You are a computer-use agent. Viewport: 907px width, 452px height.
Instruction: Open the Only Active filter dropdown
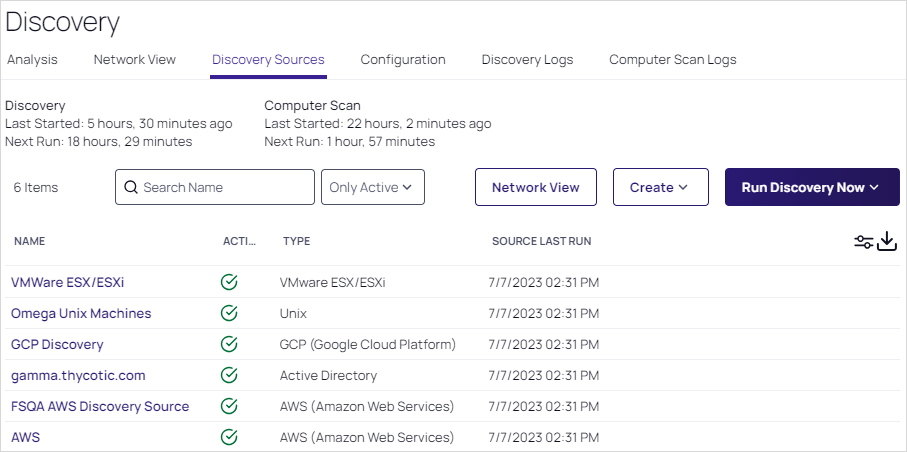point(372,187)
